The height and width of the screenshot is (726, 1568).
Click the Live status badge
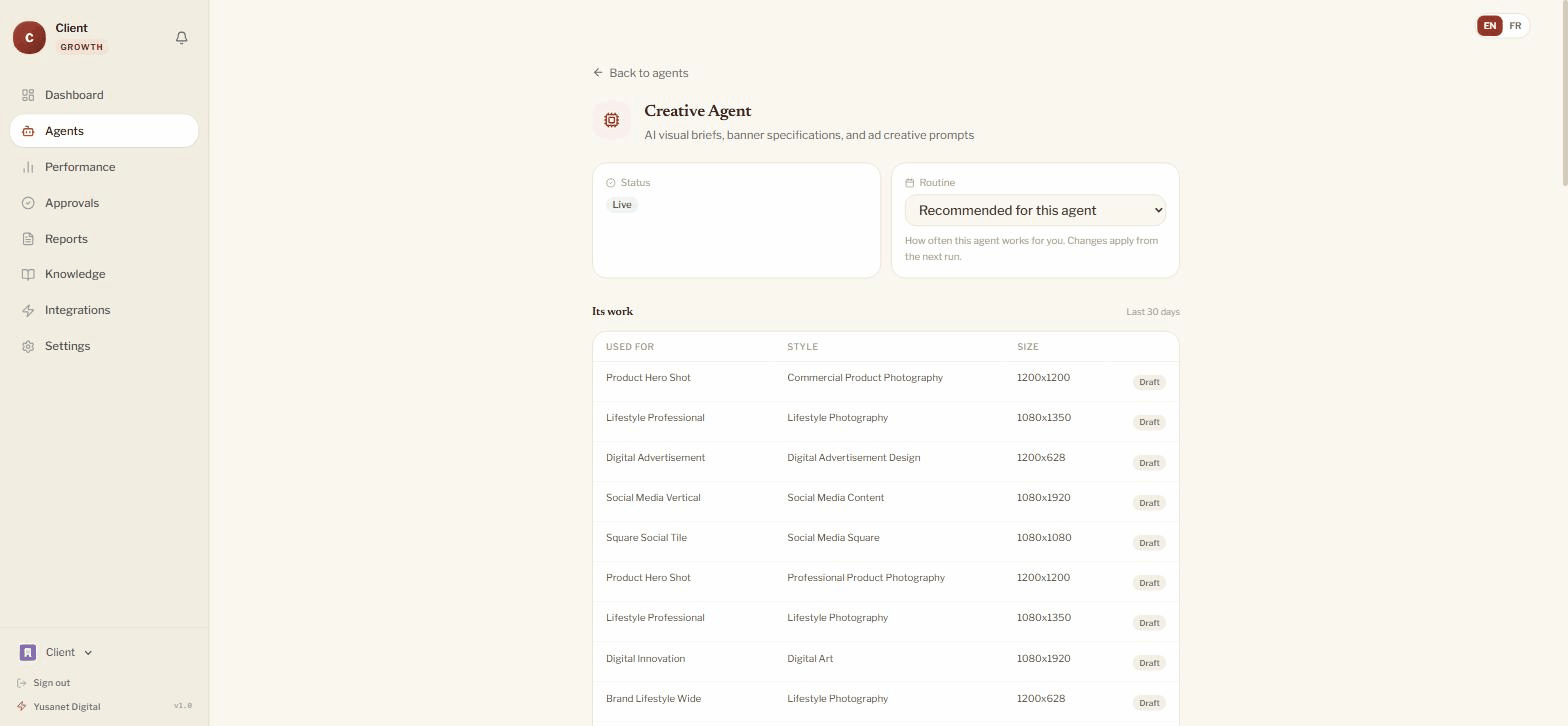coord(622,205)
